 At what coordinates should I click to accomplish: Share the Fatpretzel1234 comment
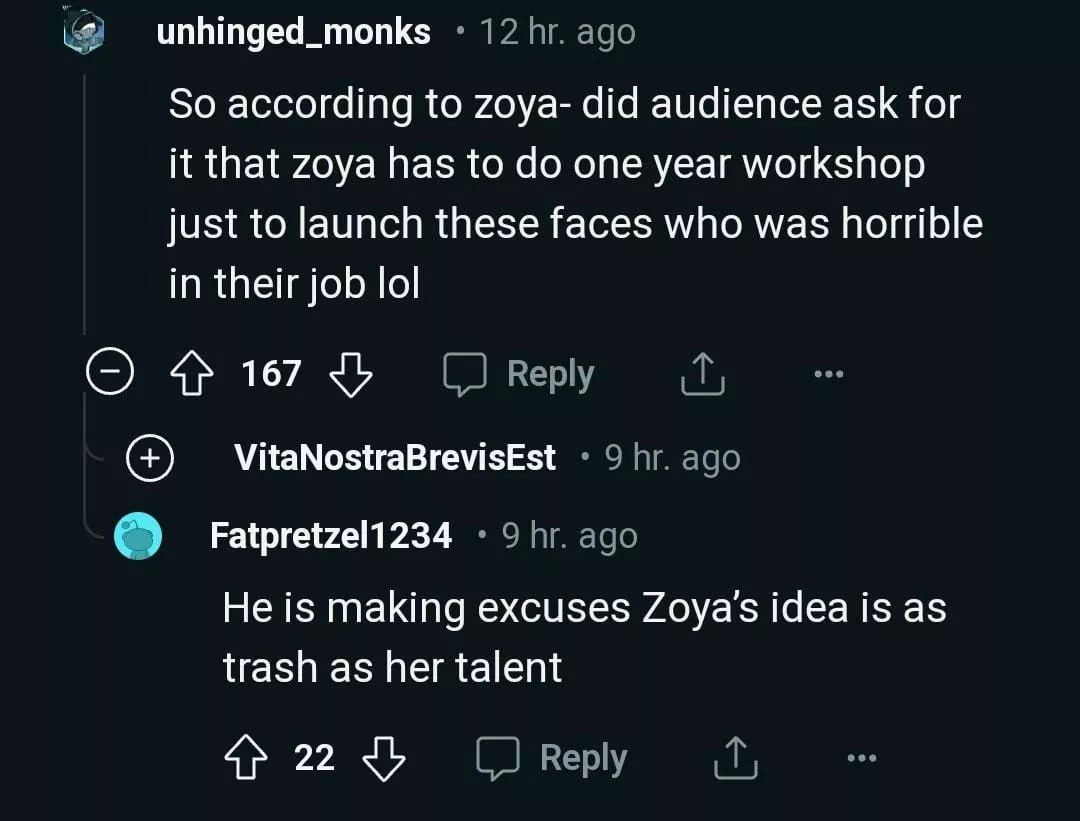pyautogui.click(x=736, y=758)
